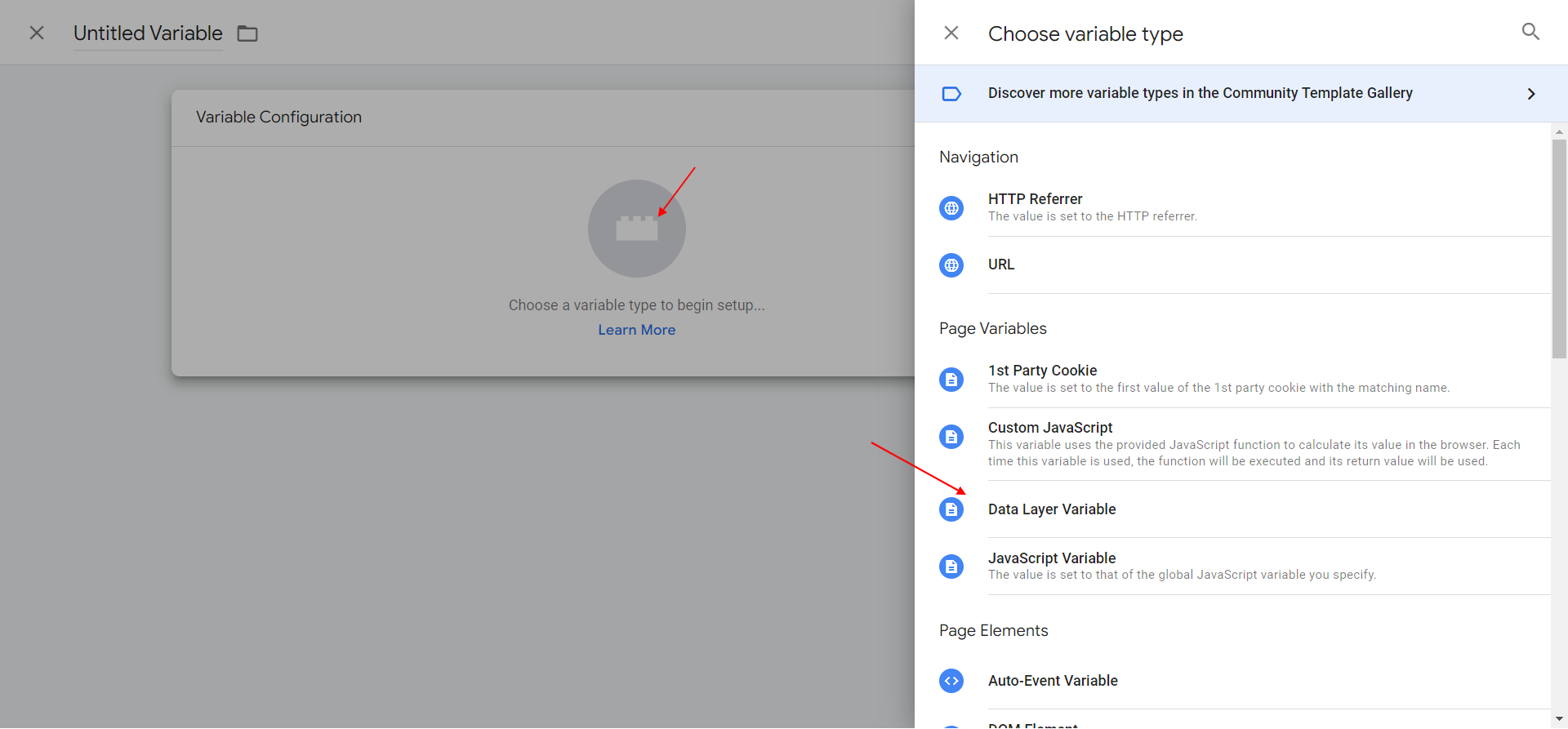Close the Choose variable type panel
1568x729 pixels.
(951, 33)
